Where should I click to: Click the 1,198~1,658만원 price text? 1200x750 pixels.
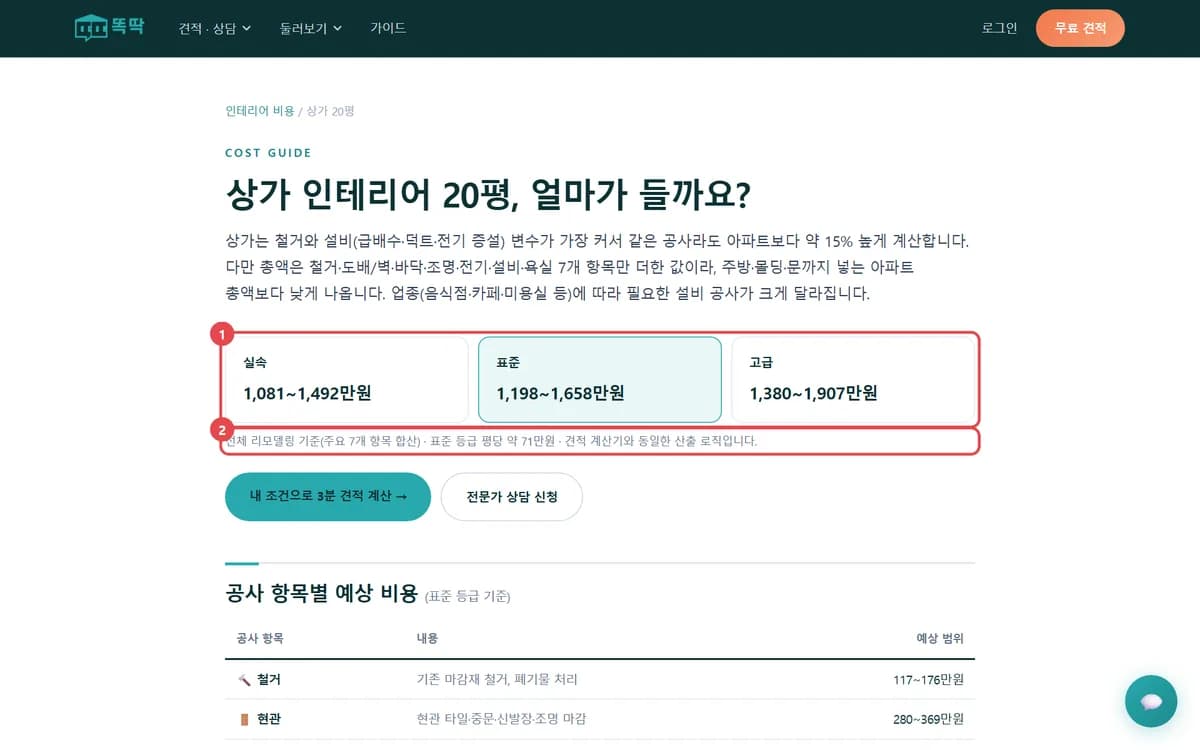click(560, 393)
